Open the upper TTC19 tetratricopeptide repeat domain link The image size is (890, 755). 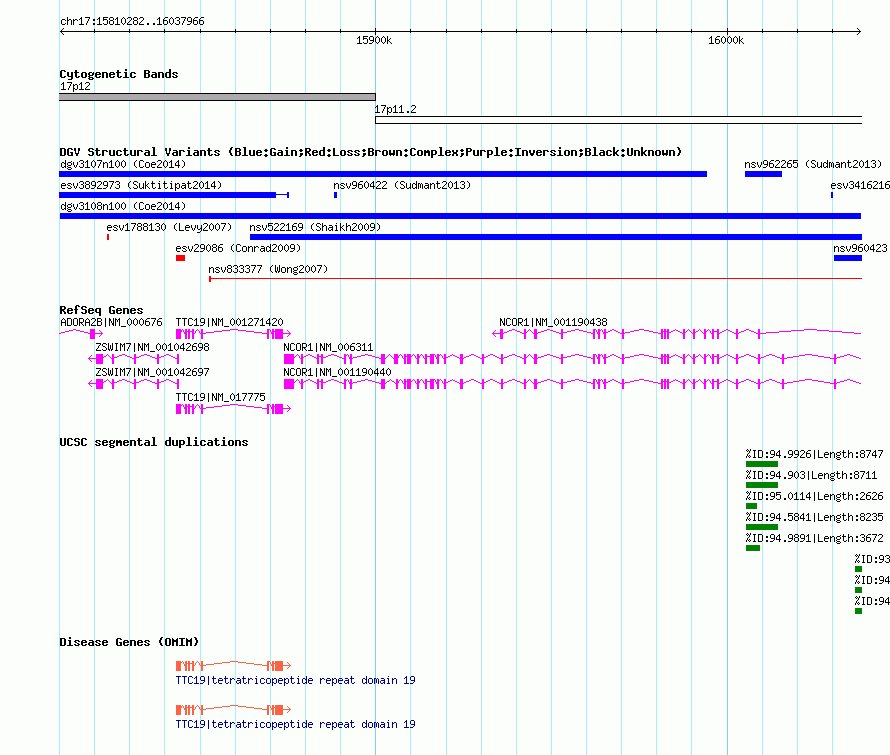[295, 680]
